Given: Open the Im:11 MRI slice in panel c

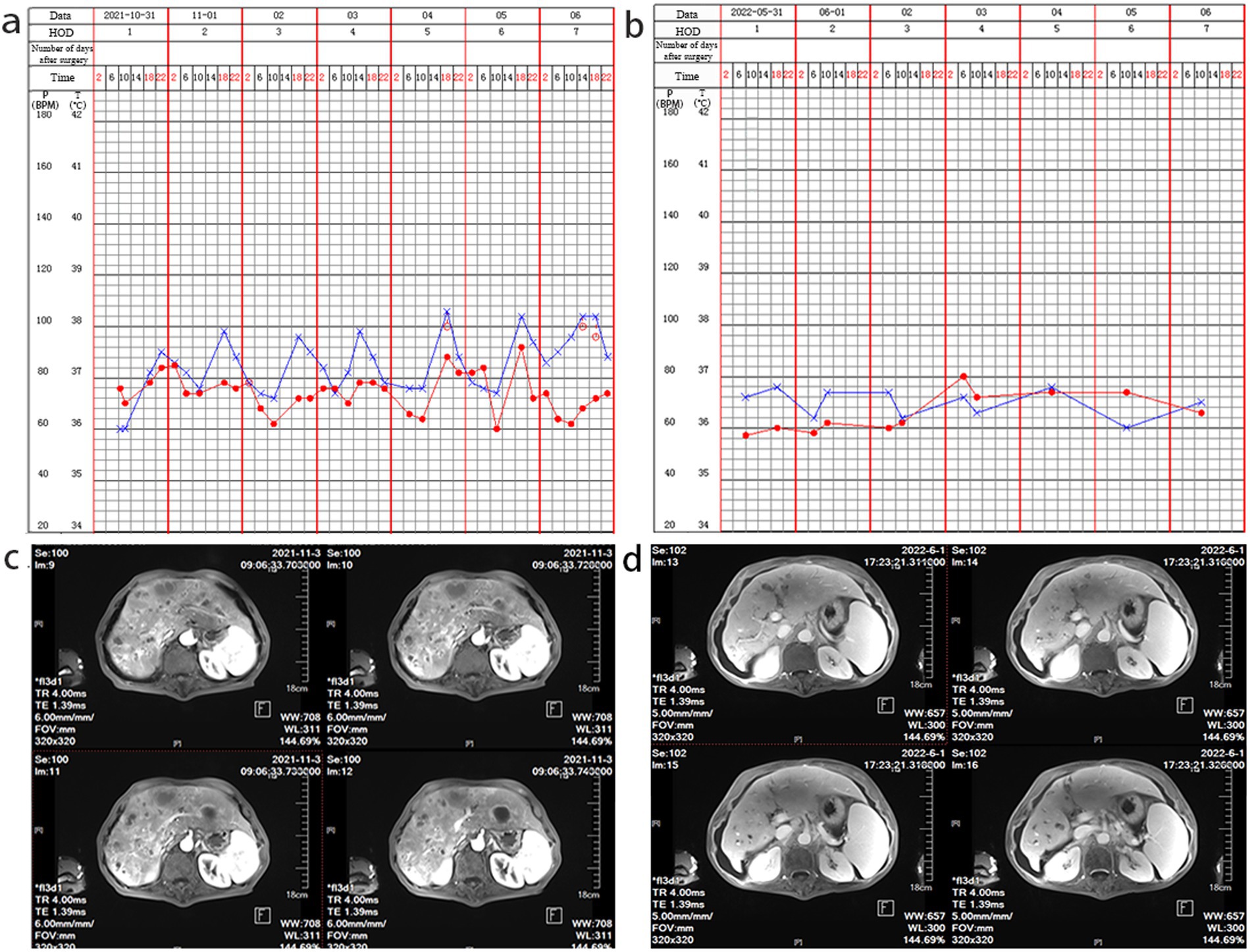Looking at the screenshot, I should 176,849.
